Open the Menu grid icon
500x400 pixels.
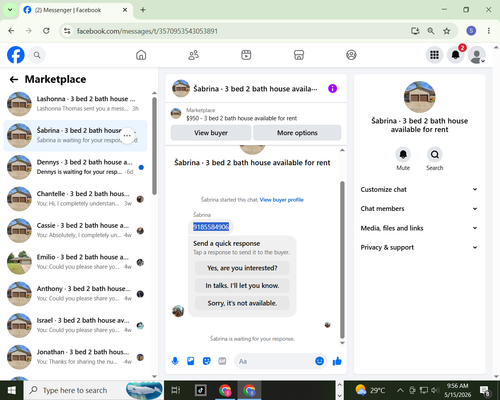point(434,55)
